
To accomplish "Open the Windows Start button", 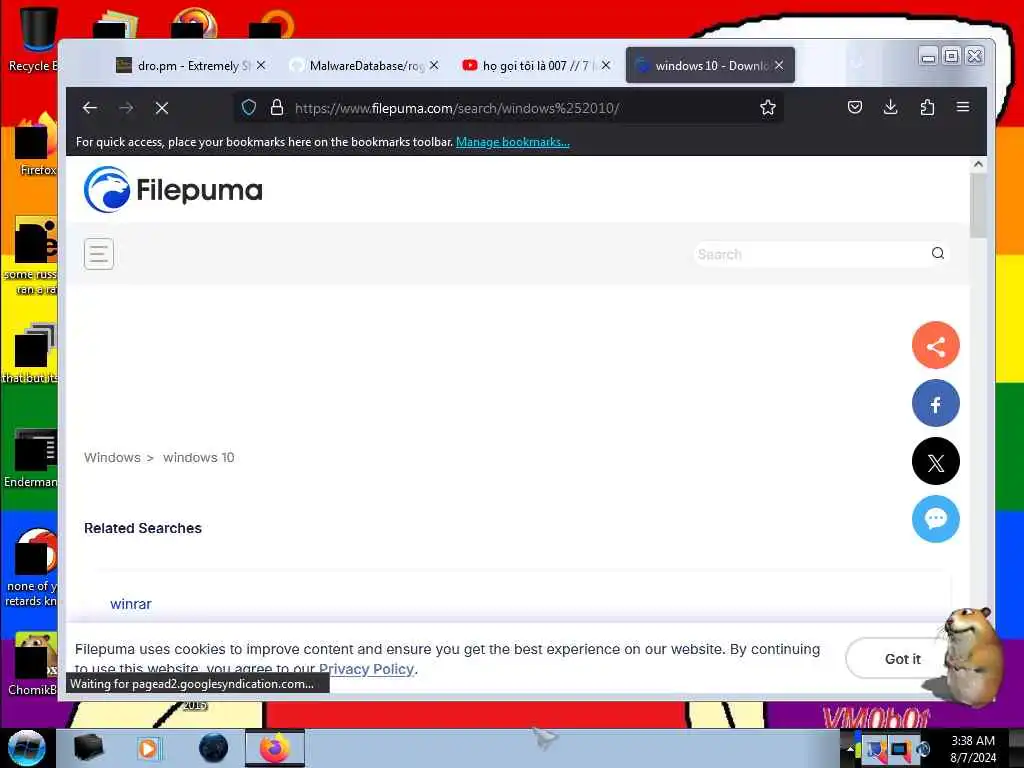I will 26,748.
